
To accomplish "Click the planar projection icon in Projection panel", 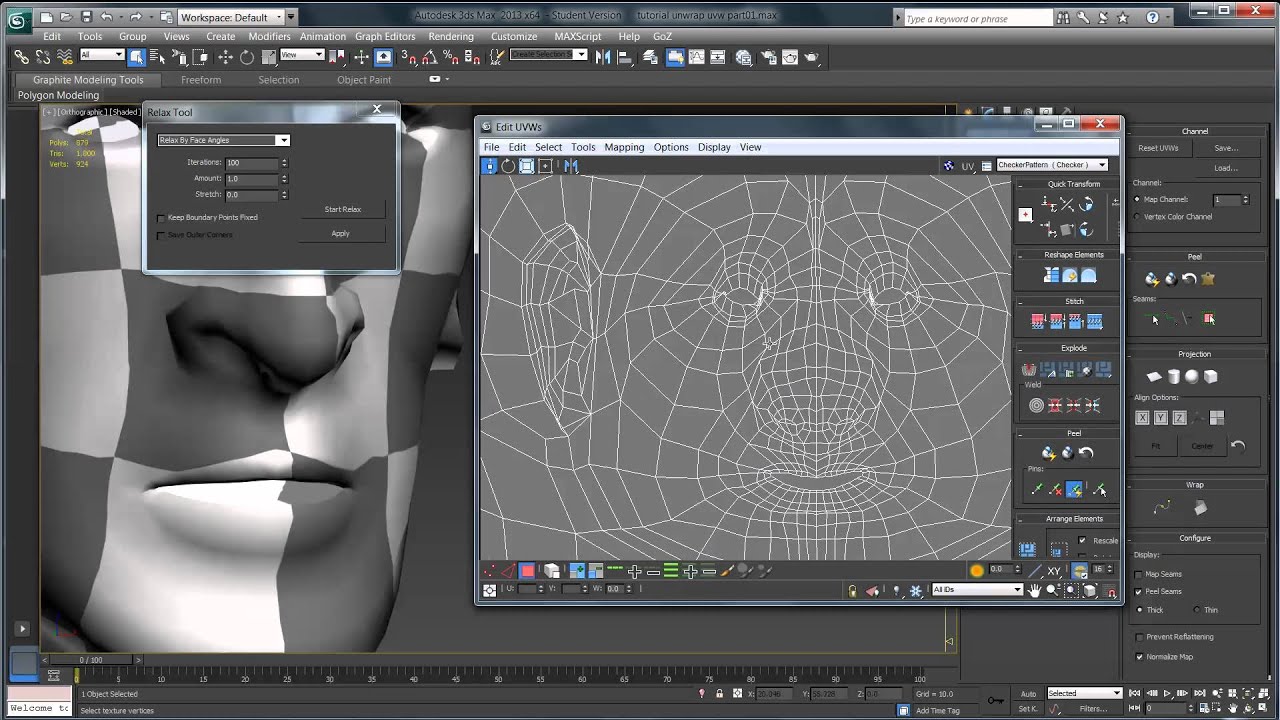I will tap(1154, 376).
